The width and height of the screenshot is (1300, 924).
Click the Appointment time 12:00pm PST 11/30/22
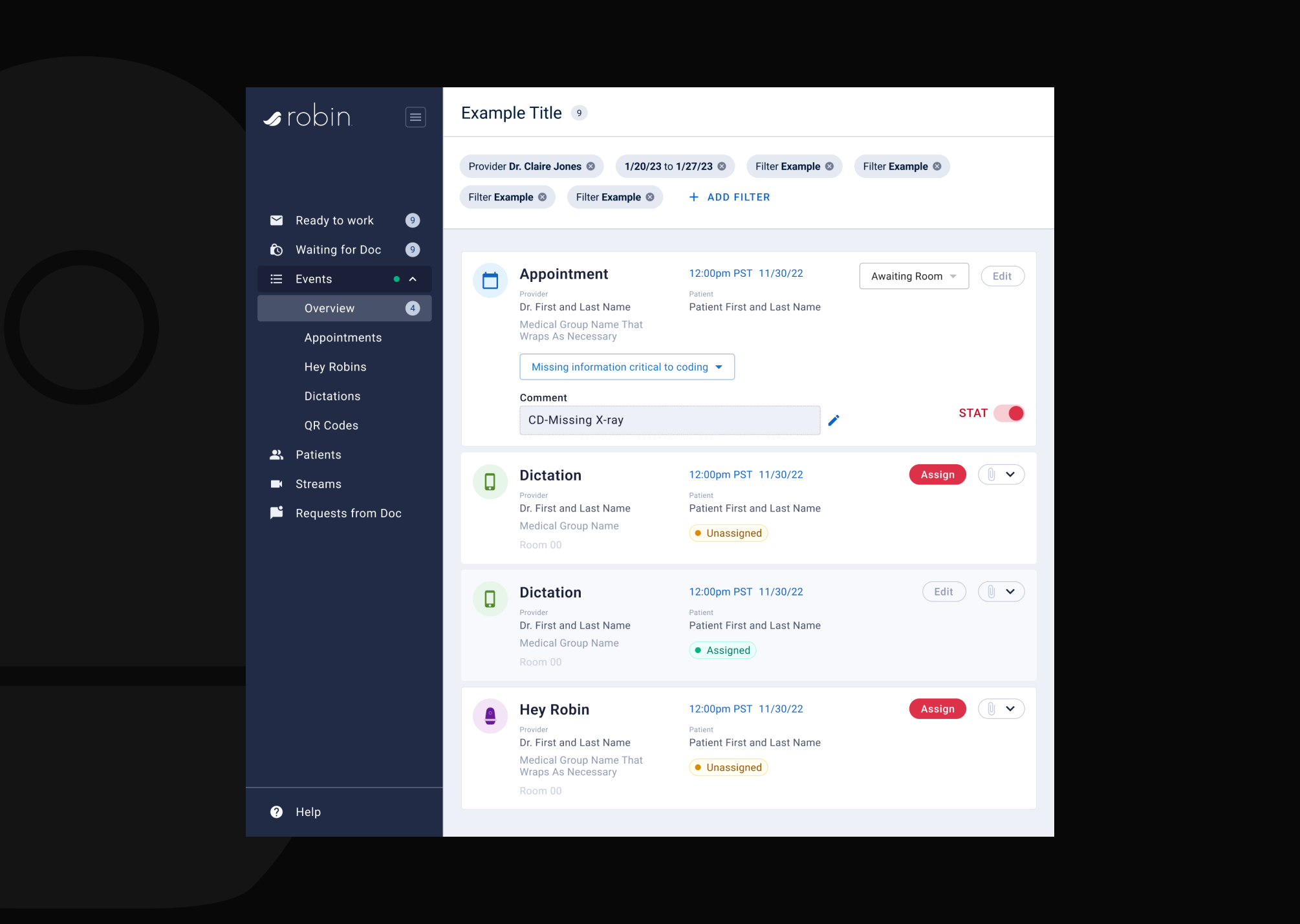click(x=746, y=274)
